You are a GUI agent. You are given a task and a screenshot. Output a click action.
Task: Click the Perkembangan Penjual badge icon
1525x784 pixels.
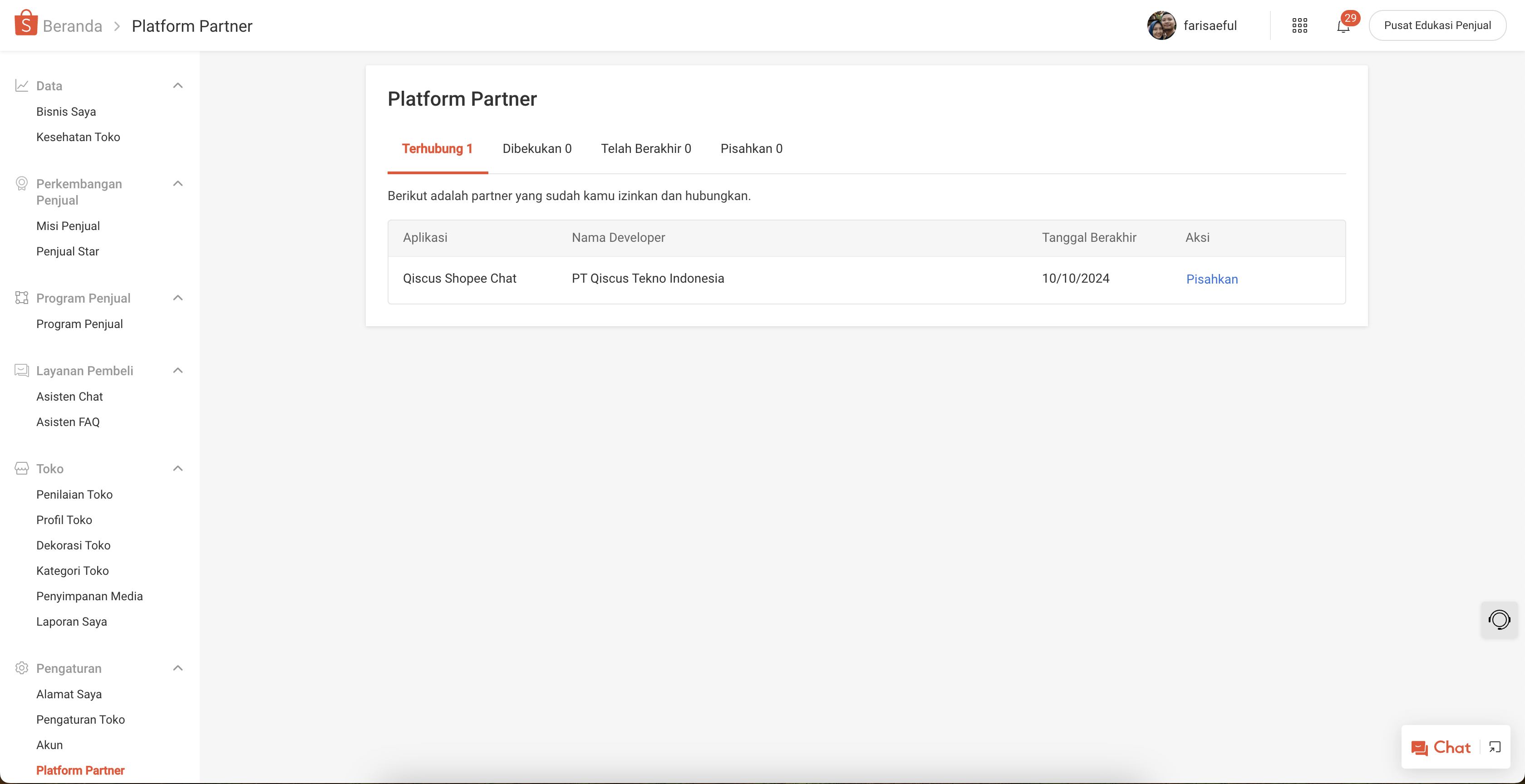[x=22, y=183]
